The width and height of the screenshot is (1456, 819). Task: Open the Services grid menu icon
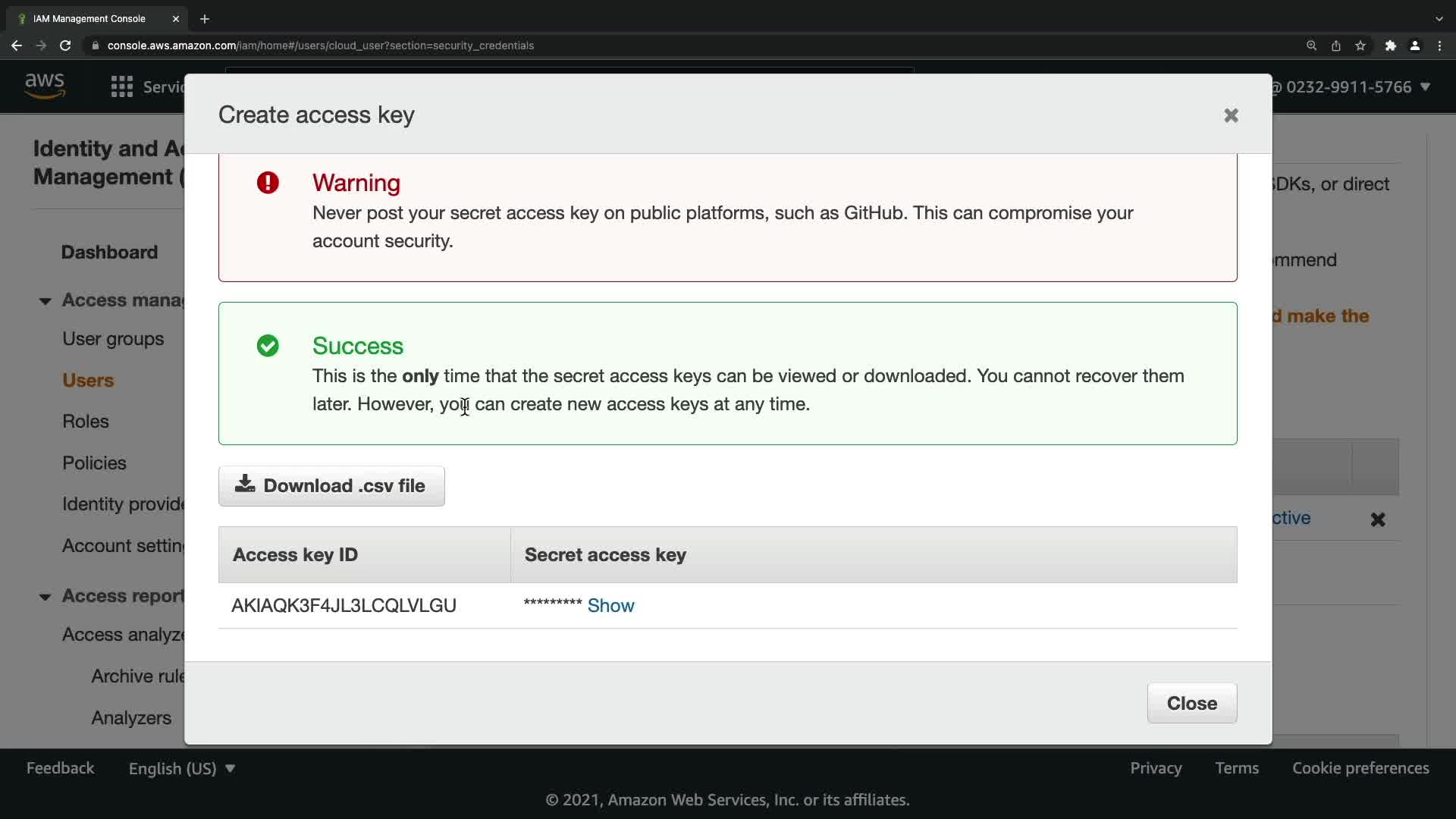[121, 87]
